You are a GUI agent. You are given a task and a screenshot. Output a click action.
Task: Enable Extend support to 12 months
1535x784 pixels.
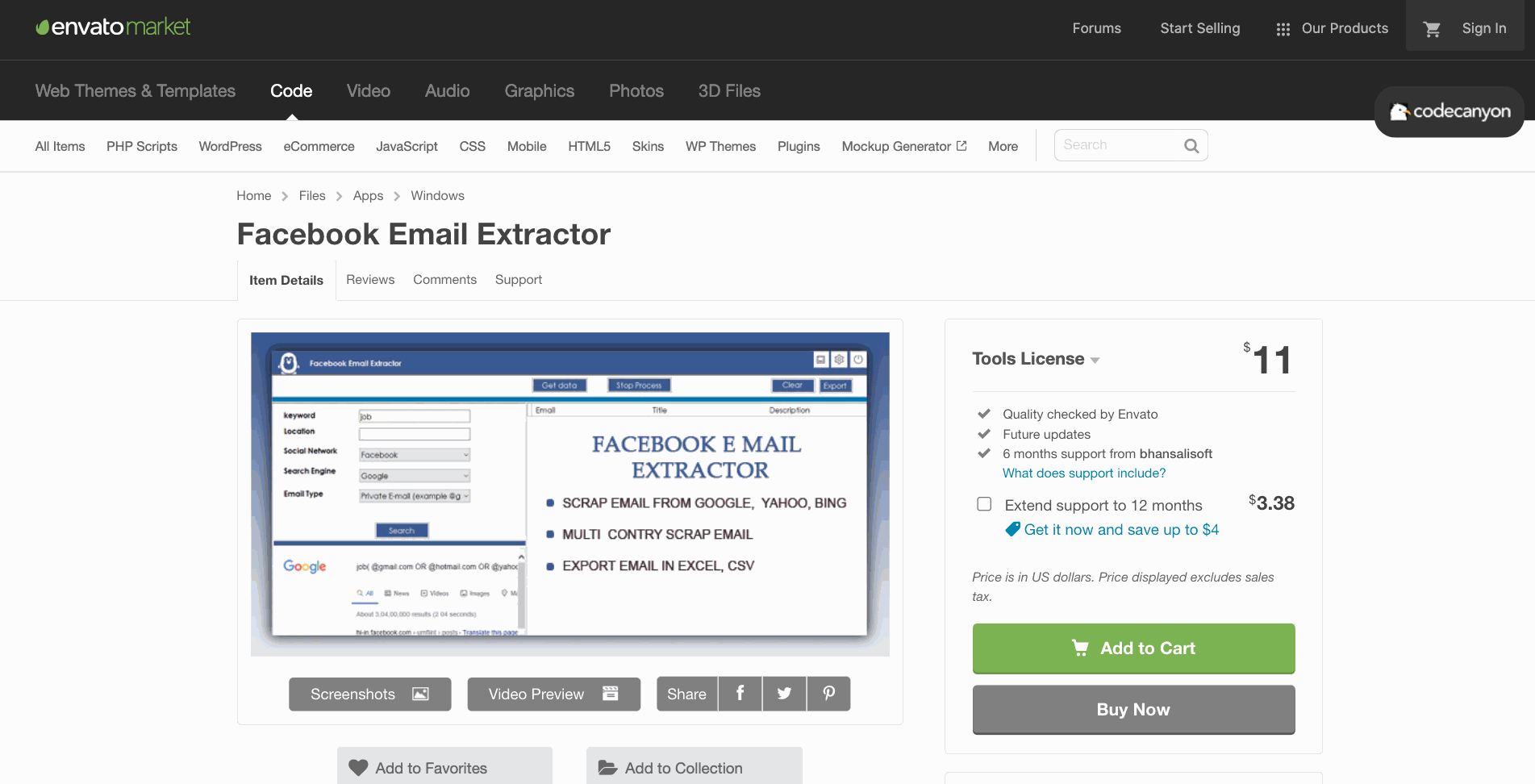tap(984, 503)
